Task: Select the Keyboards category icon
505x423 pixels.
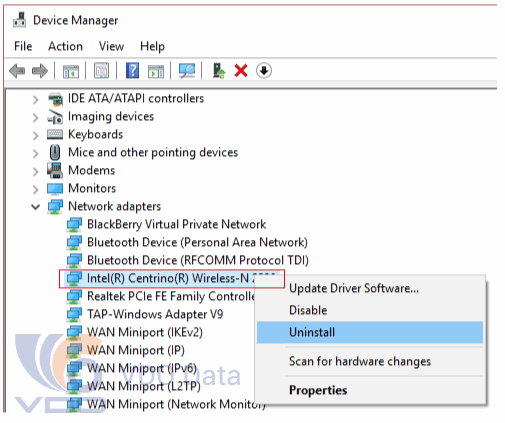Action: tap(55, 135)
